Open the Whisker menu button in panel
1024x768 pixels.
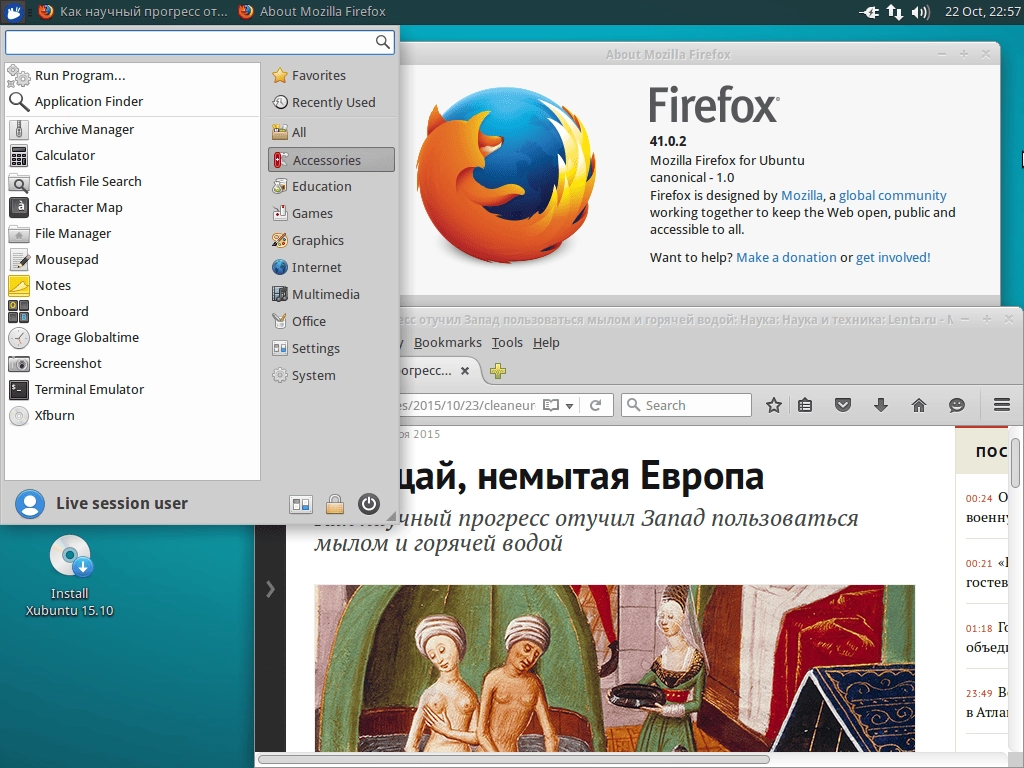pos(13,11)
